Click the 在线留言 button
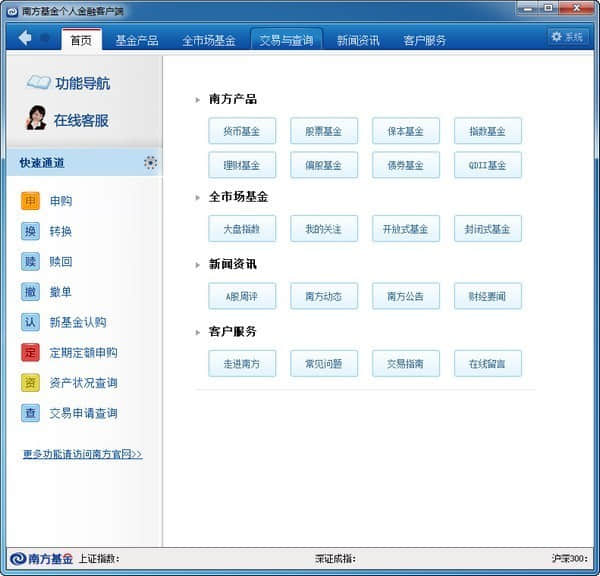This screenshot has height=576, width=600. pyautogui.click(x=488, y=364)
